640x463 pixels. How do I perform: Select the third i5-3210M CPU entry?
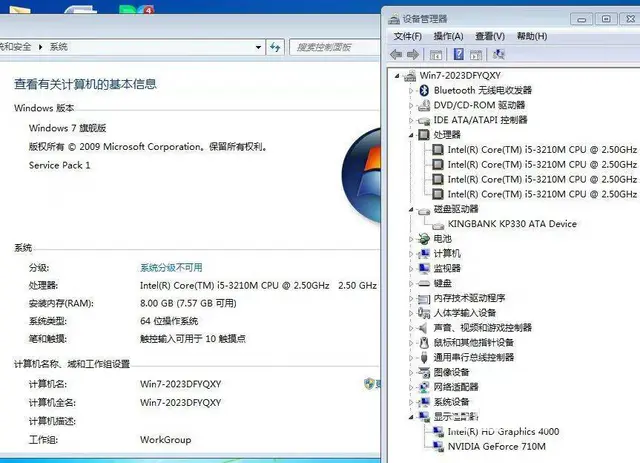click(542, 180)
